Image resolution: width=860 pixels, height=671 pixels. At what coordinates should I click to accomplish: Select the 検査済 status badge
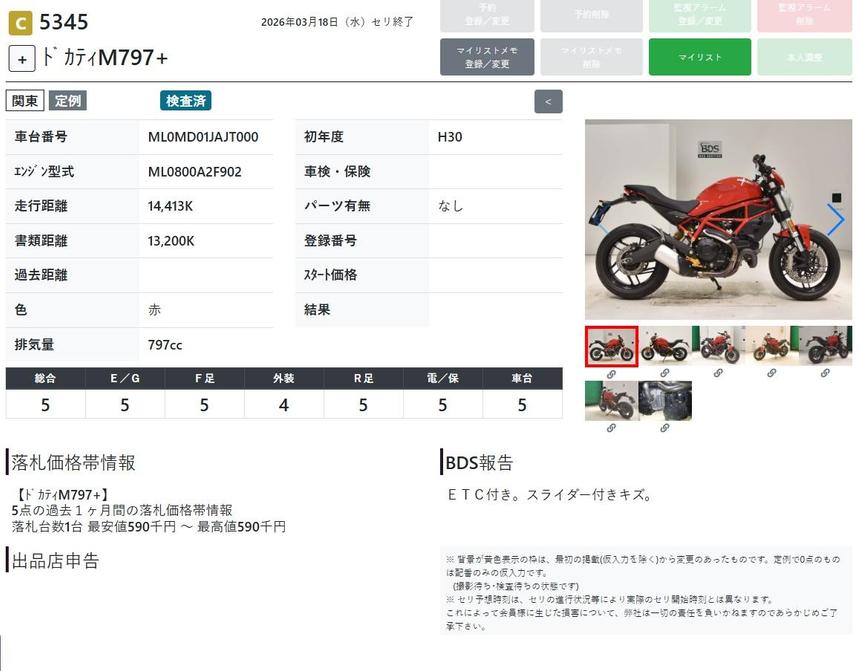tap(185, 101)
